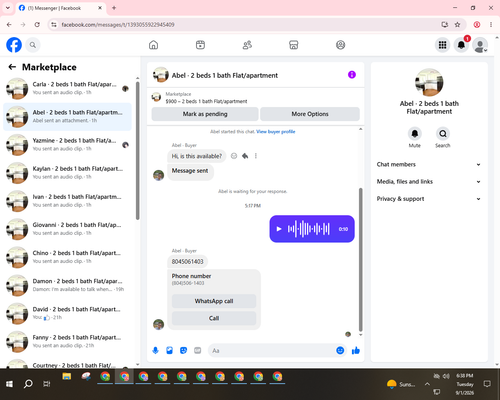Click the Call button
The image size is (500, 400).
(214, 318)
